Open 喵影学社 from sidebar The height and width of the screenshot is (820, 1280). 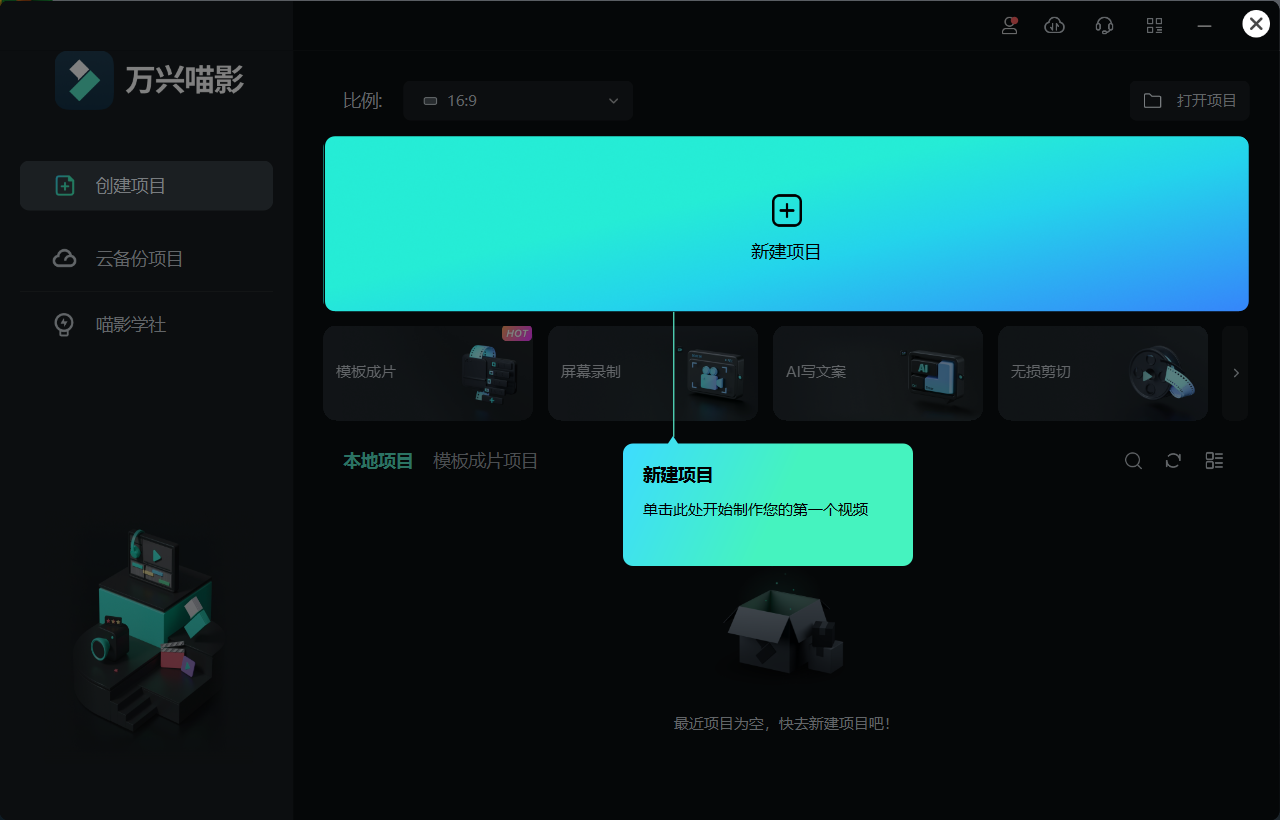click(x=146, y=324)
